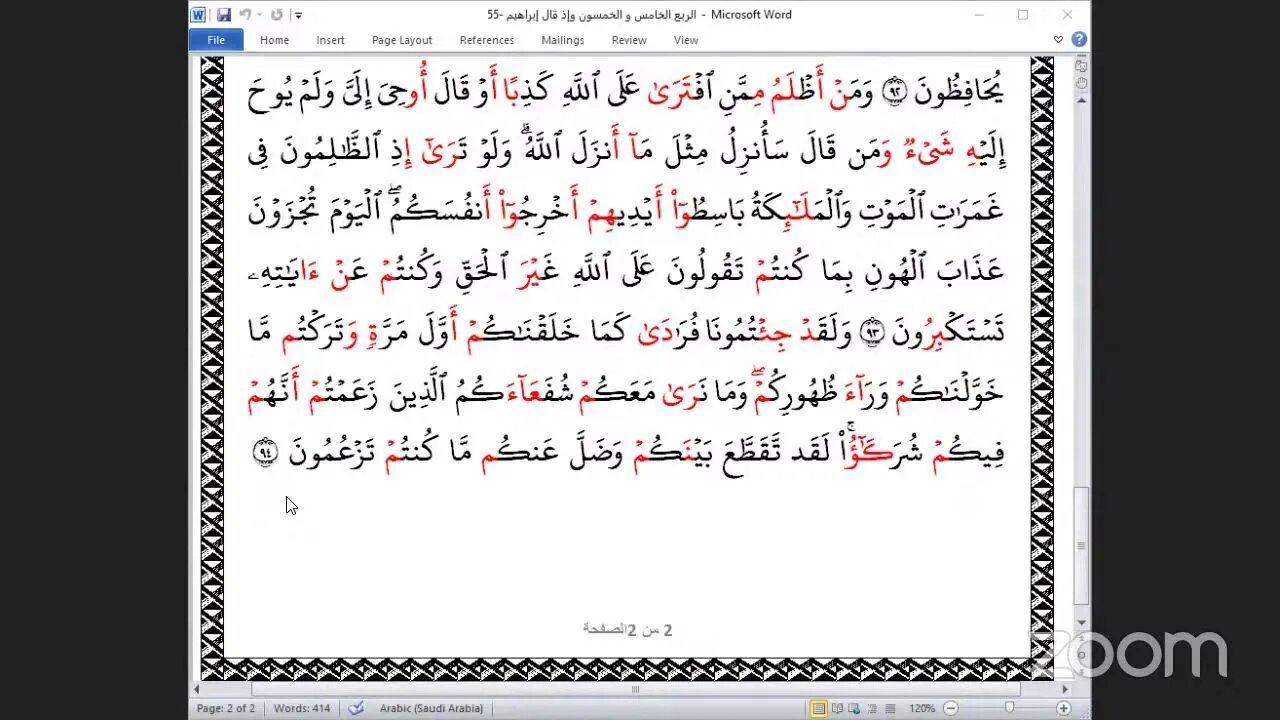This screenshot has height=720, width=1280.
Task: Click the page number footer text
Action: coord(628,629)
